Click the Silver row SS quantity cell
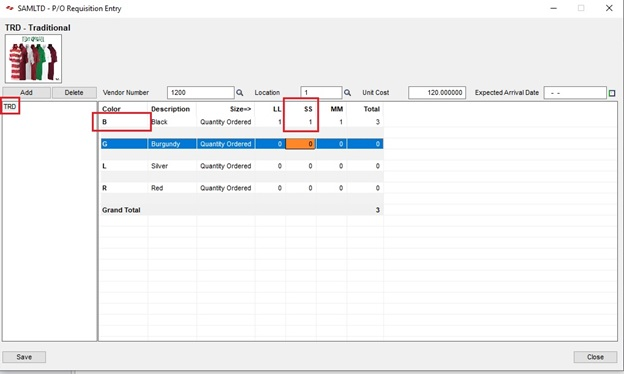 point(301,166)
